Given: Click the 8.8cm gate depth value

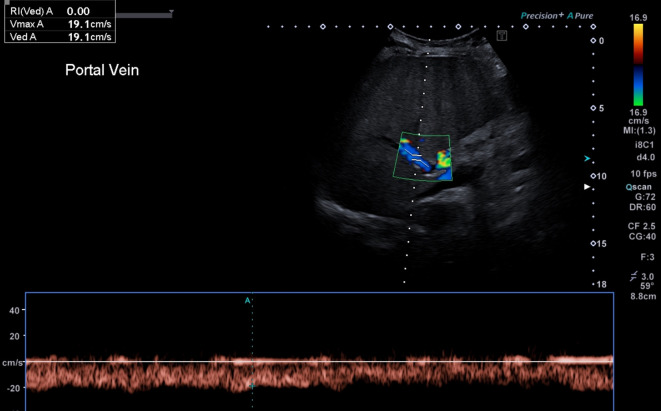Looking at the screenshot, I should pyautogui.click(x=643, y=296).
